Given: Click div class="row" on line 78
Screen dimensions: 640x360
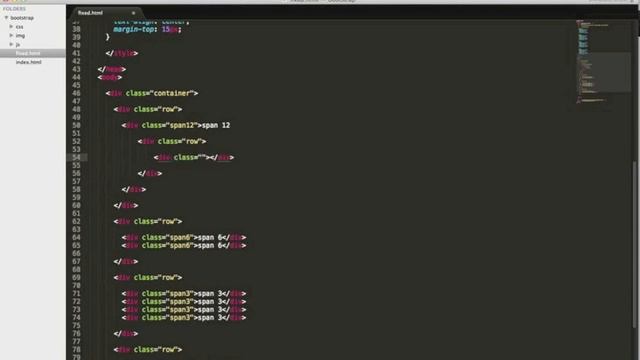Looking at the screenshot, I should [x=148, y=349].
